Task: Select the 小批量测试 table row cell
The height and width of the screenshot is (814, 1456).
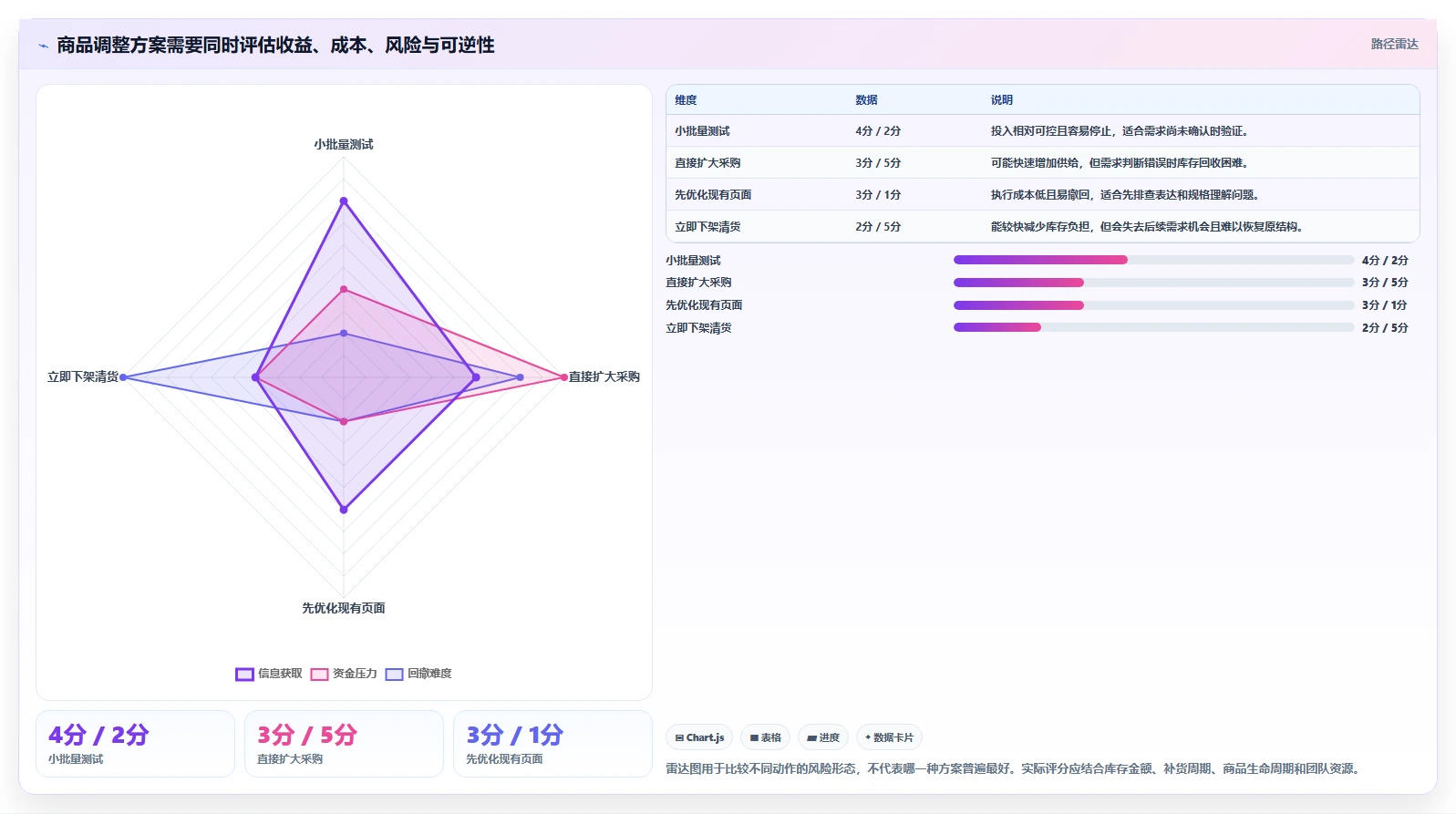Action: pyautogui.click(x=702, y=131)
